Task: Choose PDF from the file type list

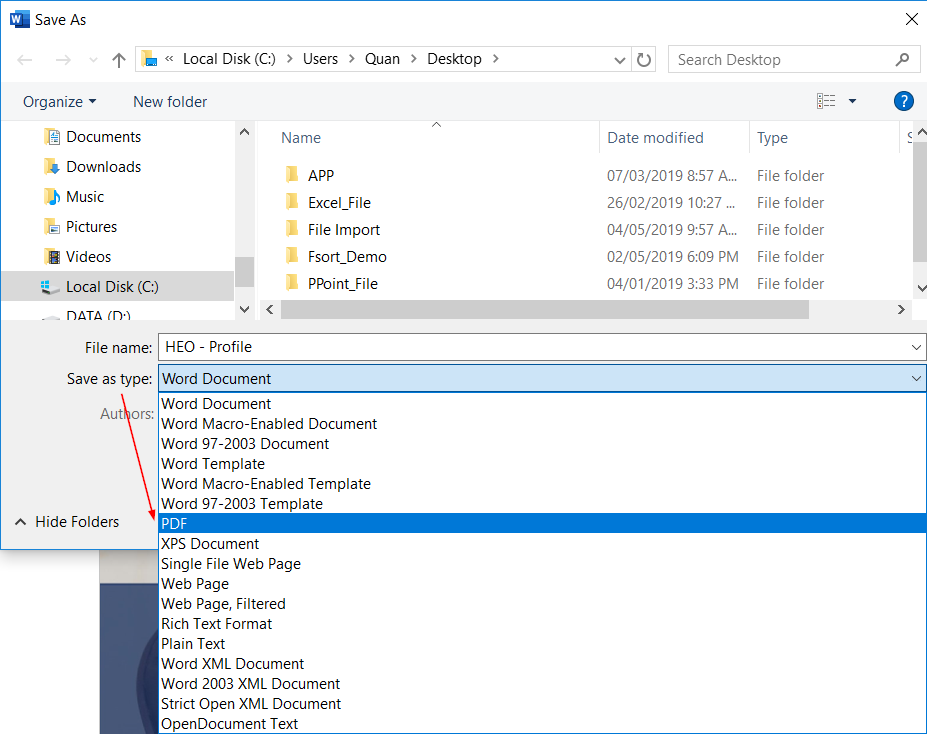Action: pos(174,524)
